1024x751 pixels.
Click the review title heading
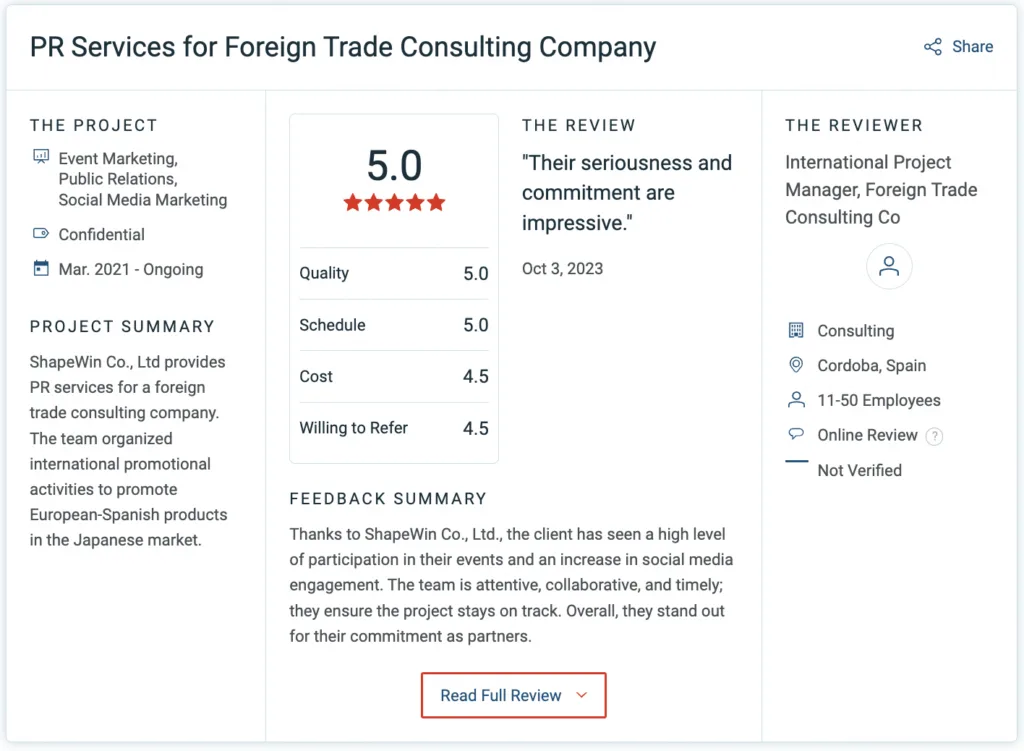pos(343,47)
